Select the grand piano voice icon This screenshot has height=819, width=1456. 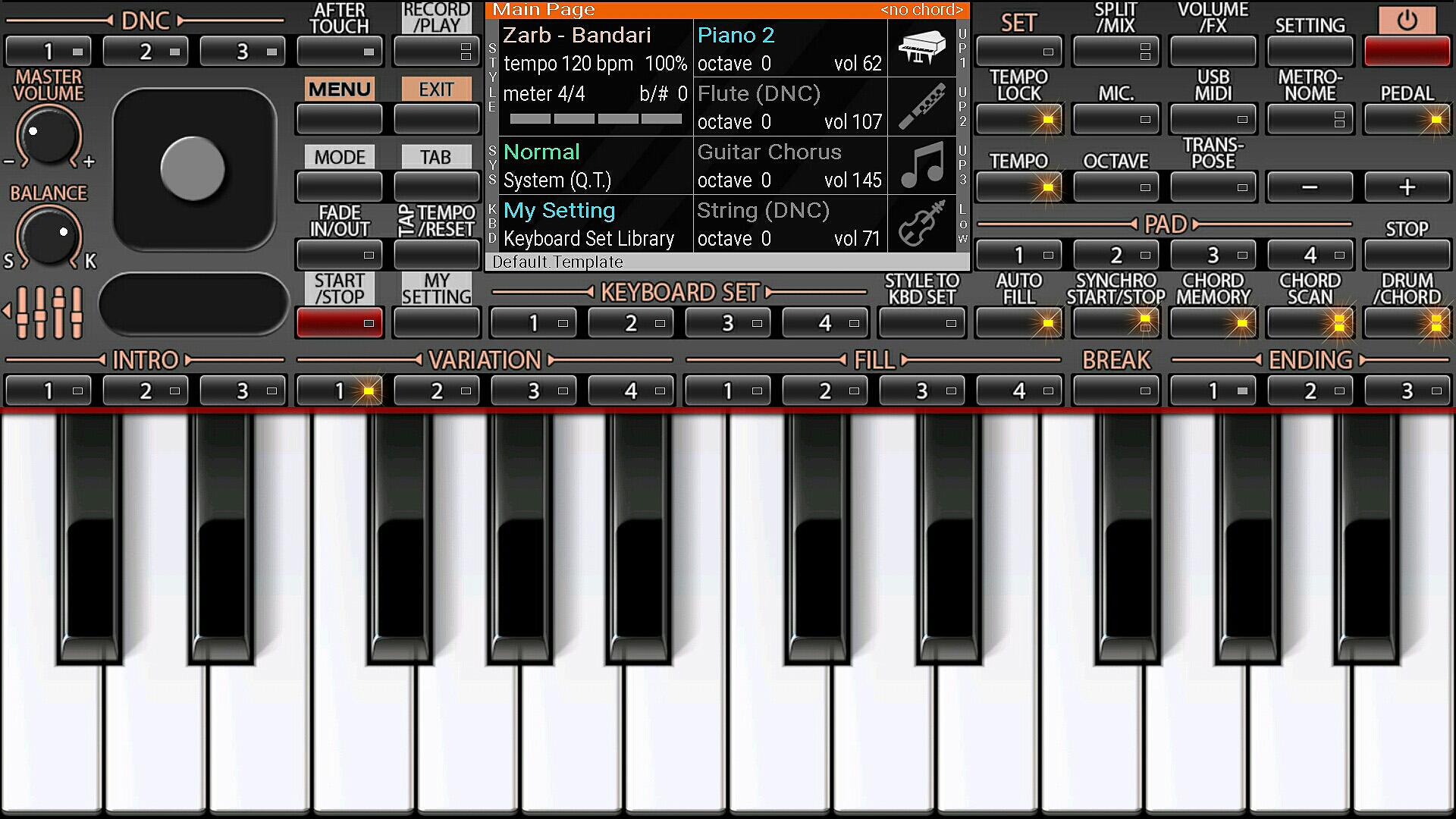point(921,47)
